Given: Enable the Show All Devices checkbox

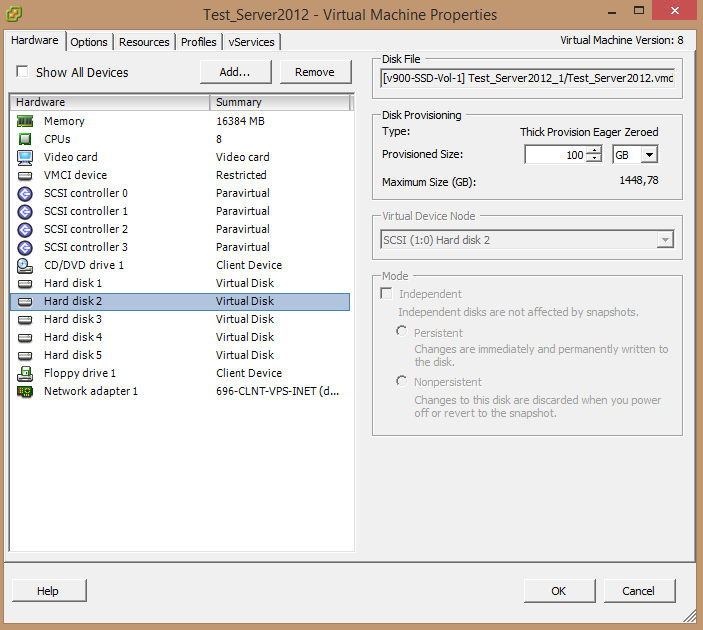Looking at the screenshot, I should point(22,71).
